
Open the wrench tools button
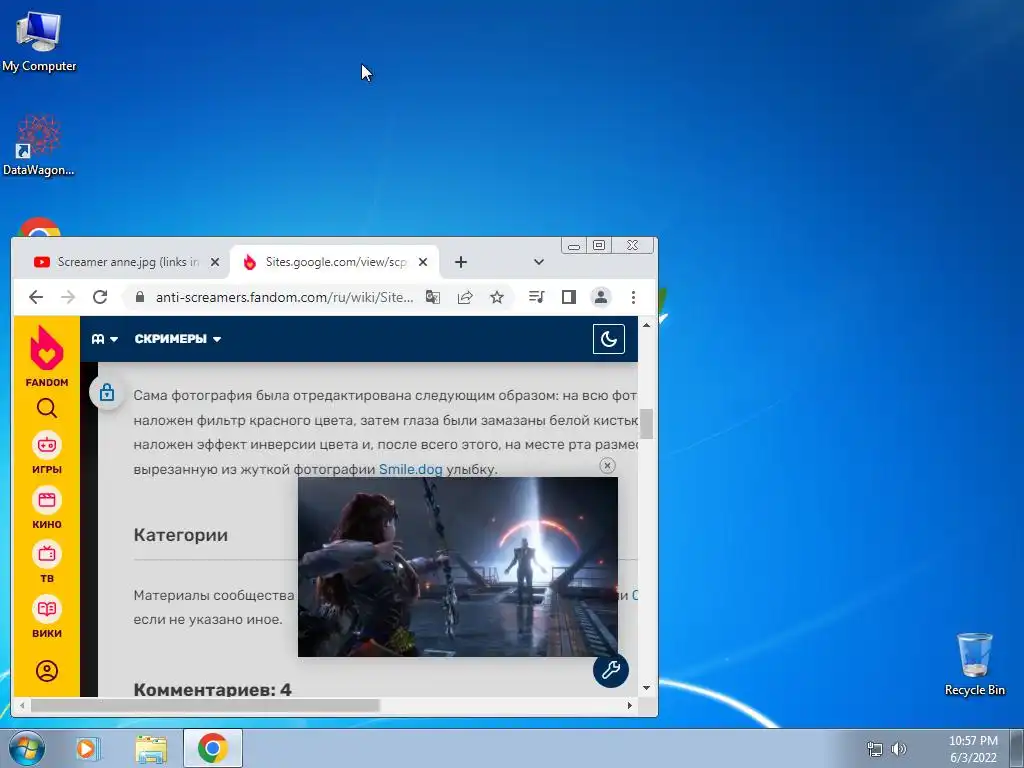(x=611, y=670)
